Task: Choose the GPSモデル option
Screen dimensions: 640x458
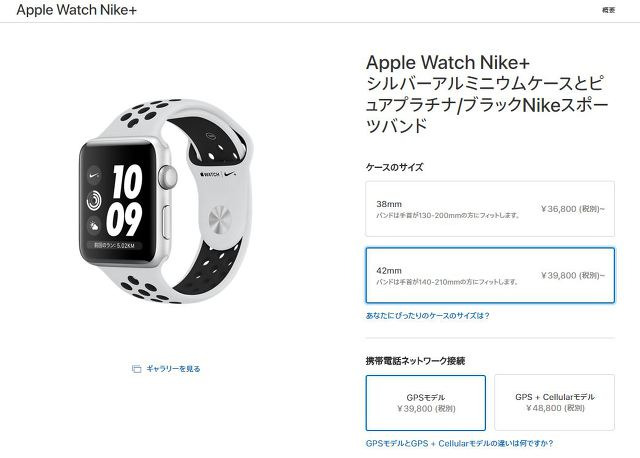Action: click(x=426, y=403)
